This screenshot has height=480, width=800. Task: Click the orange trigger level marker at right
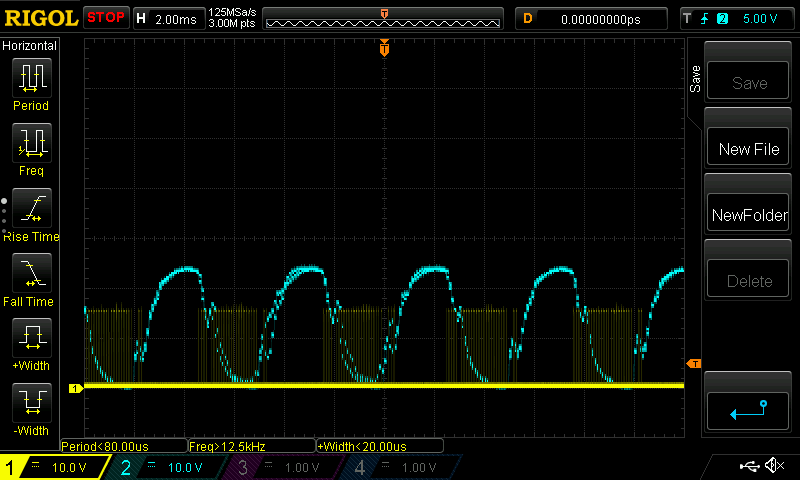point(694,364)
